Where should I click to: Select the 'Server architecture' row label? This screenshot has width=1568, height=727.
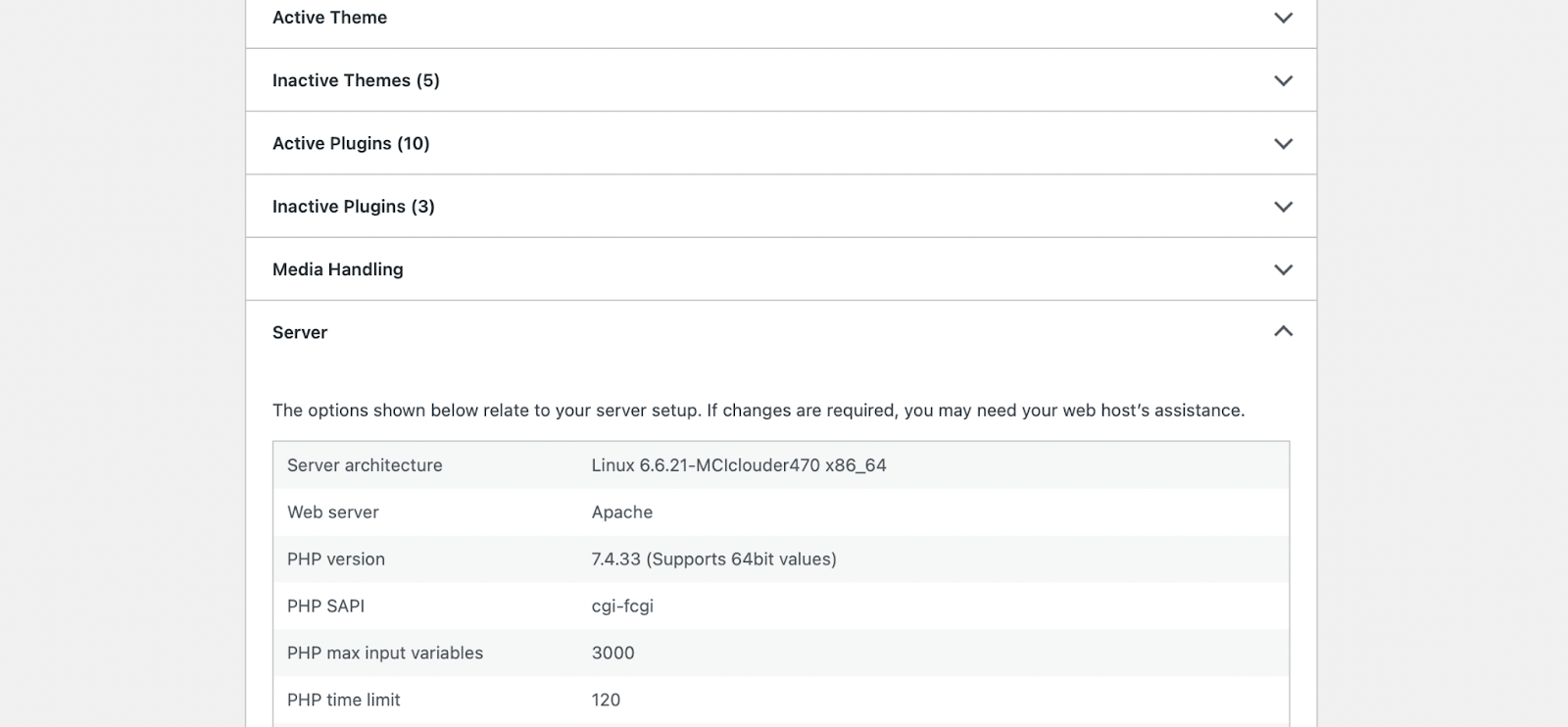(365, 465)
